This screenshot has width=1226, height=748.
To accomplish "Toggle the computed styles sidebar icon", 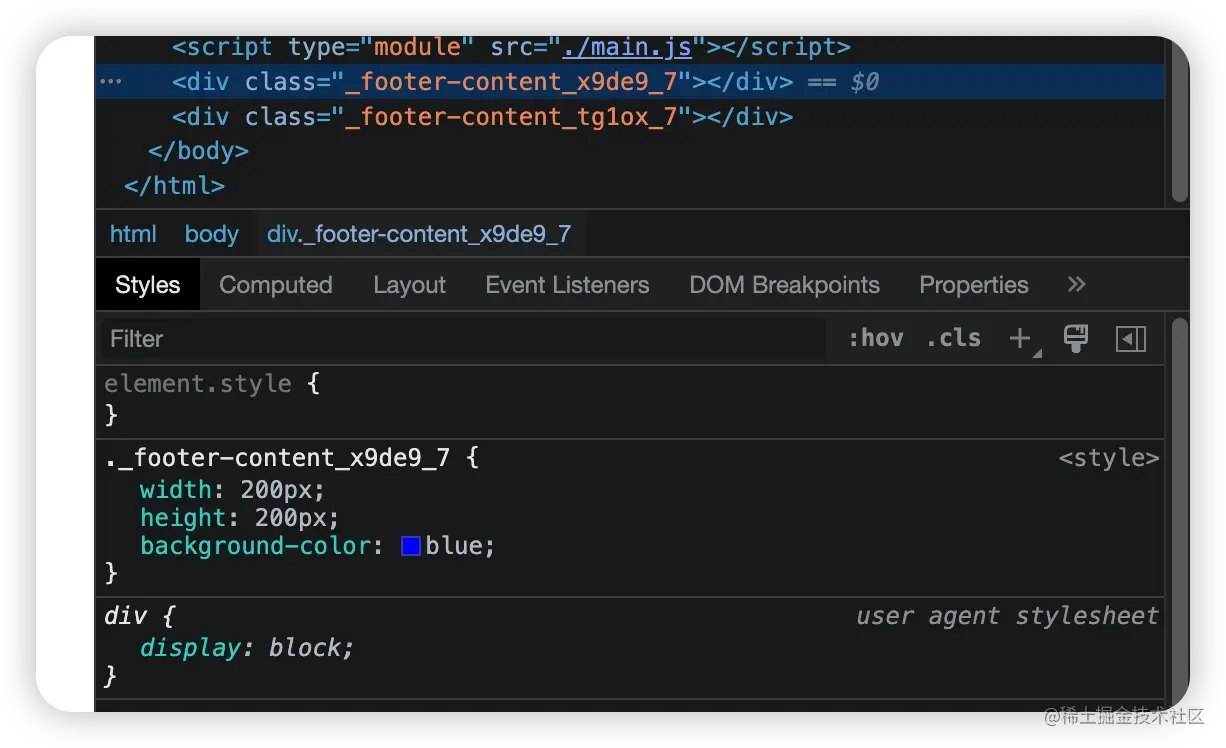I will click(x=1131, y=339).
